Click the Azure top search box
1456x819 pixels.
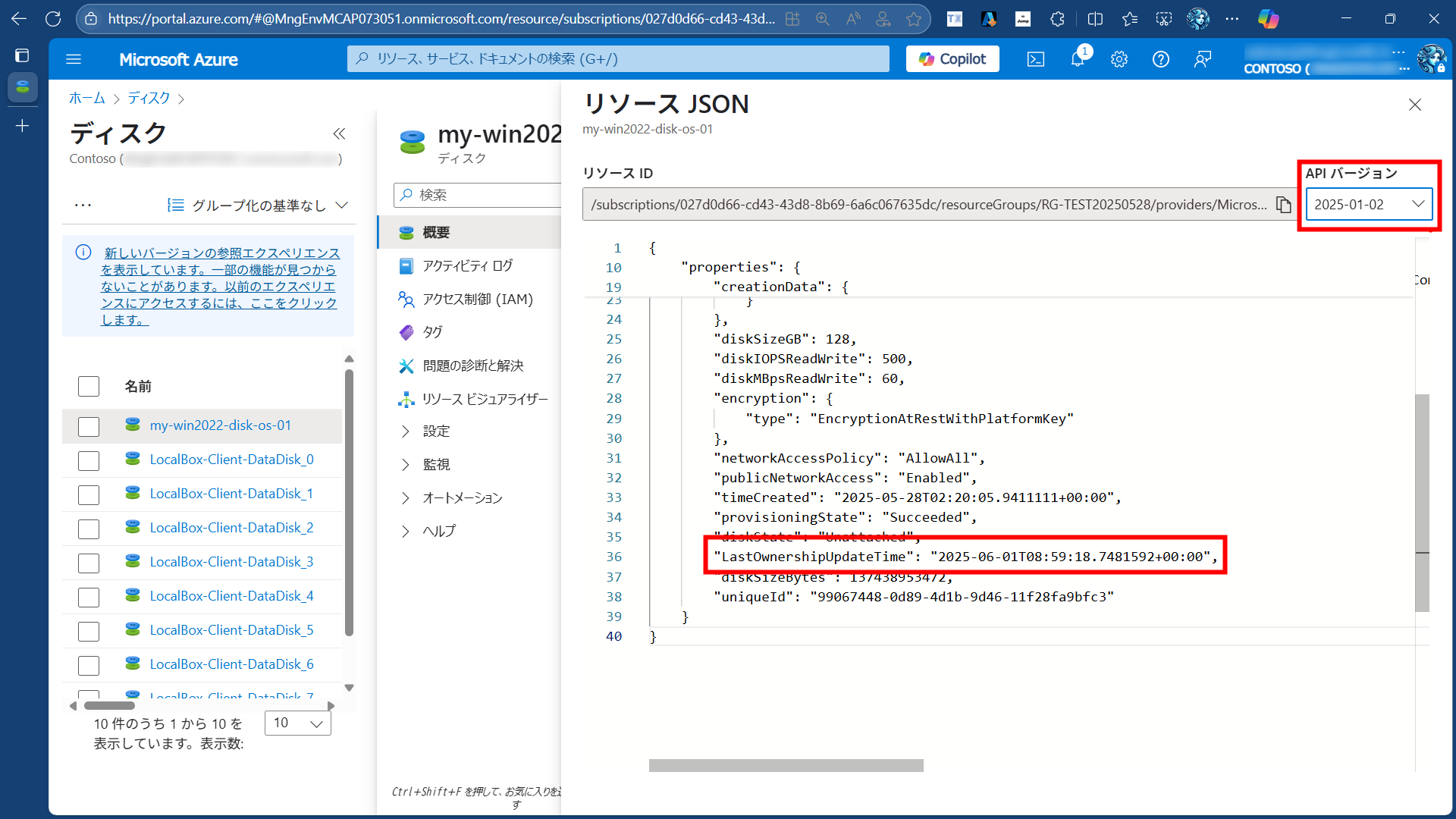tap(618, 59)
